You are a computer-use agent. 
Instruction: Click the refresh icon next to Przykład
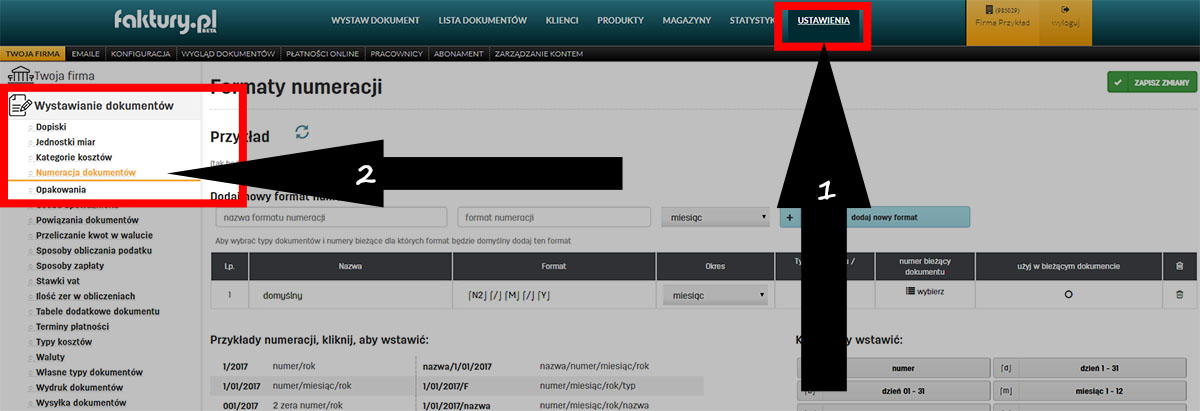303,133
